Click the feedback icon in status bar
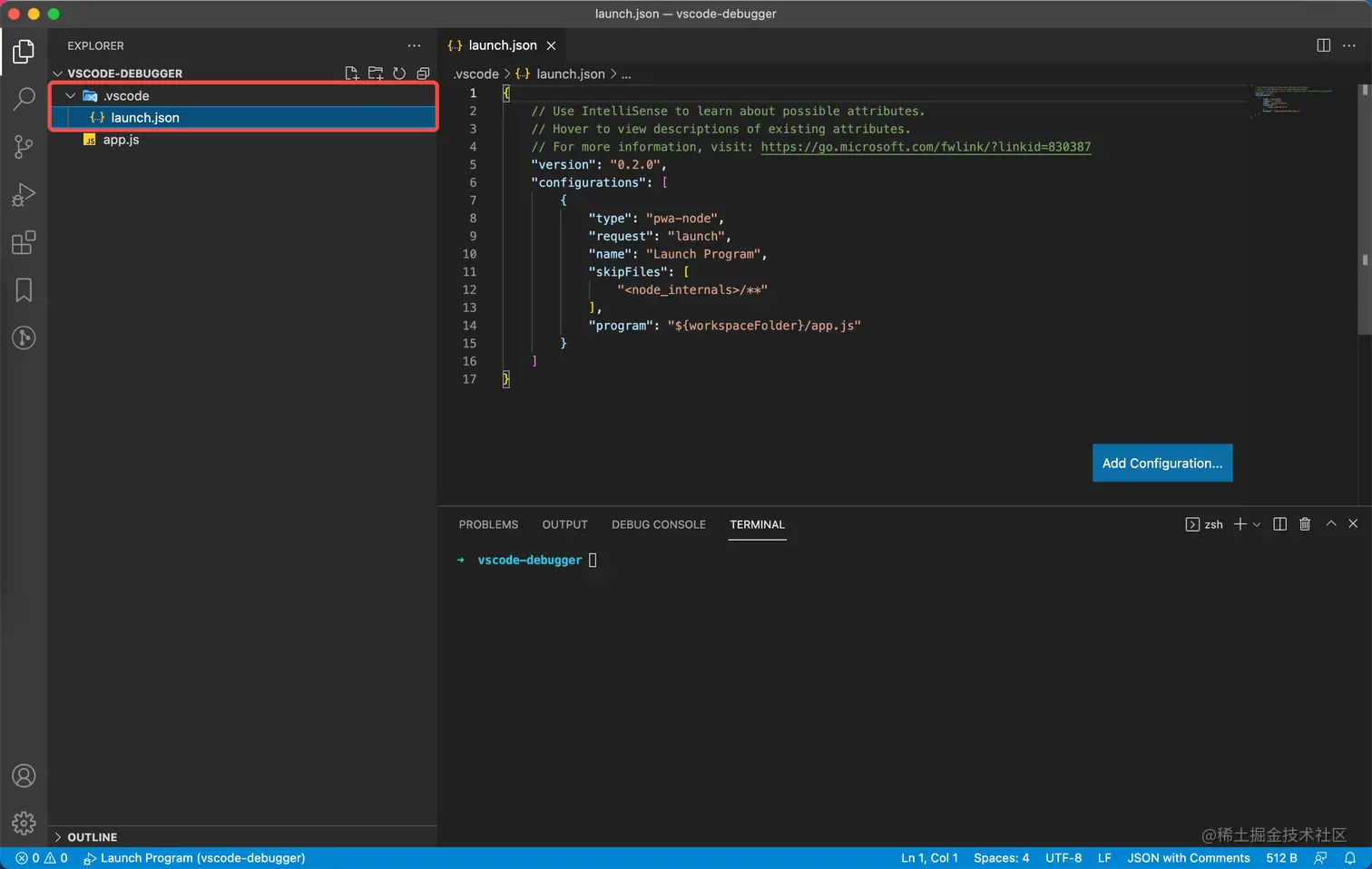The image size is (1372, 869). pyautogui.click(x=1321, y=858)
